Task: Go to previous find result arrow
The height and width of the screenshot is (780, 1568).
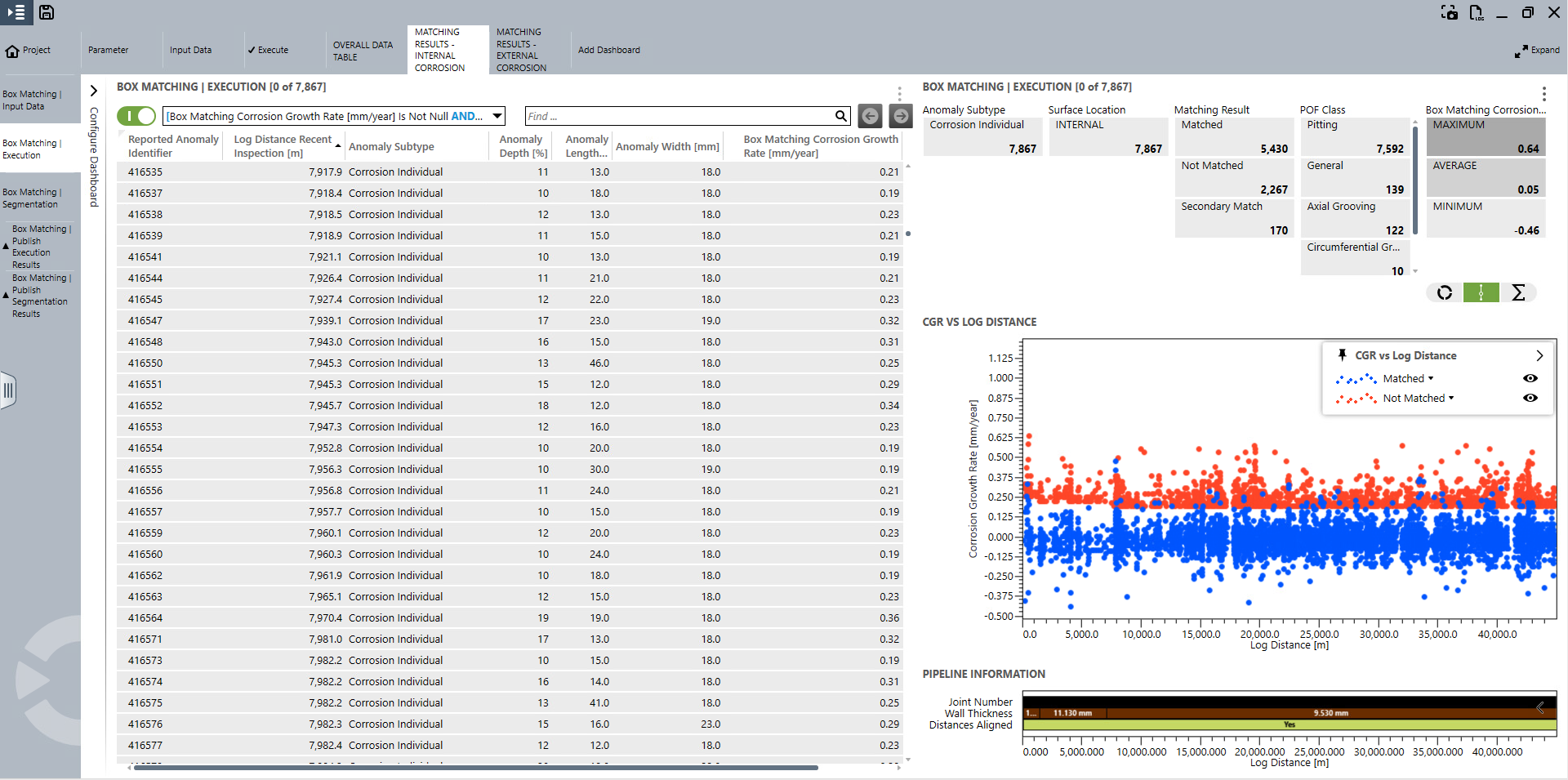Action: [871, 116]
